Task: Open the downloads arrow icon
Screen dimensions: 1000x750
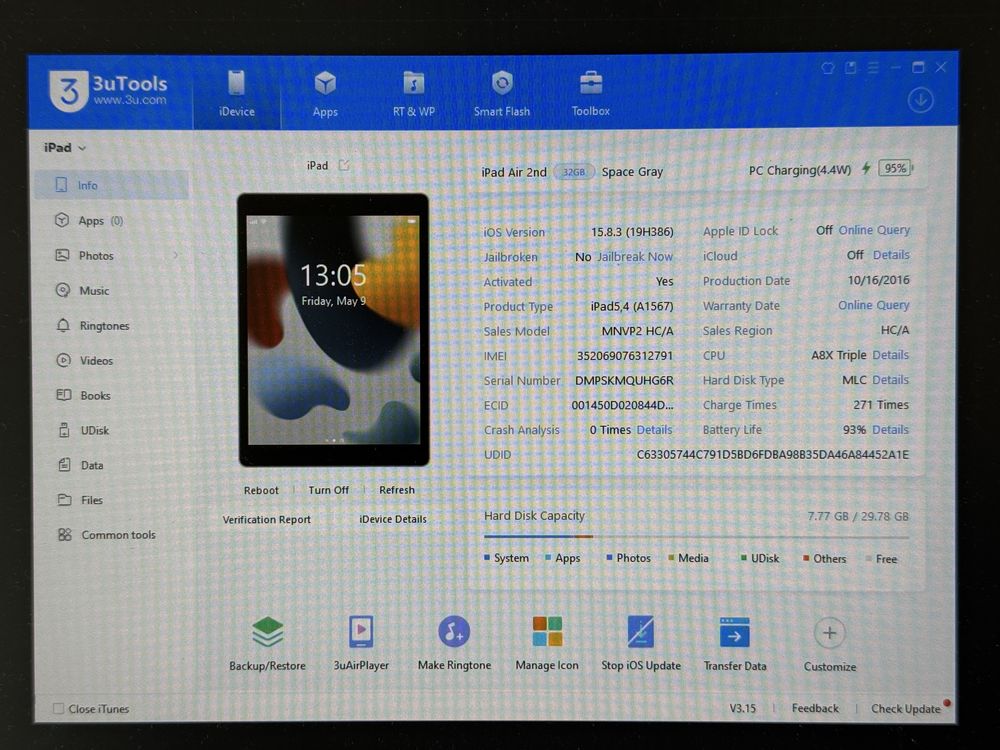Action: (920, 100)
